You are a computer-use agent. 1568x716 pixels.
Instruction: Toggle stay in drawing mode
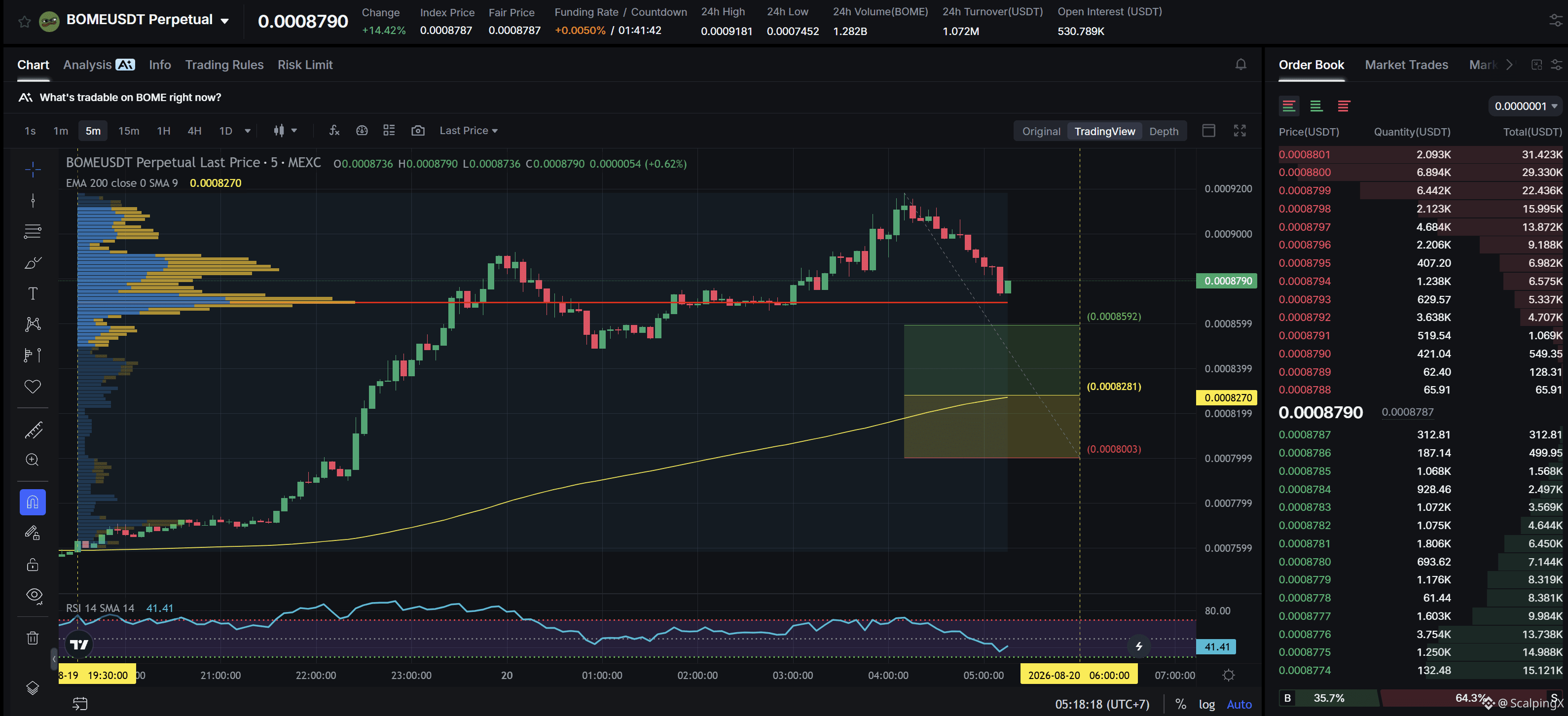pos(33,533)
